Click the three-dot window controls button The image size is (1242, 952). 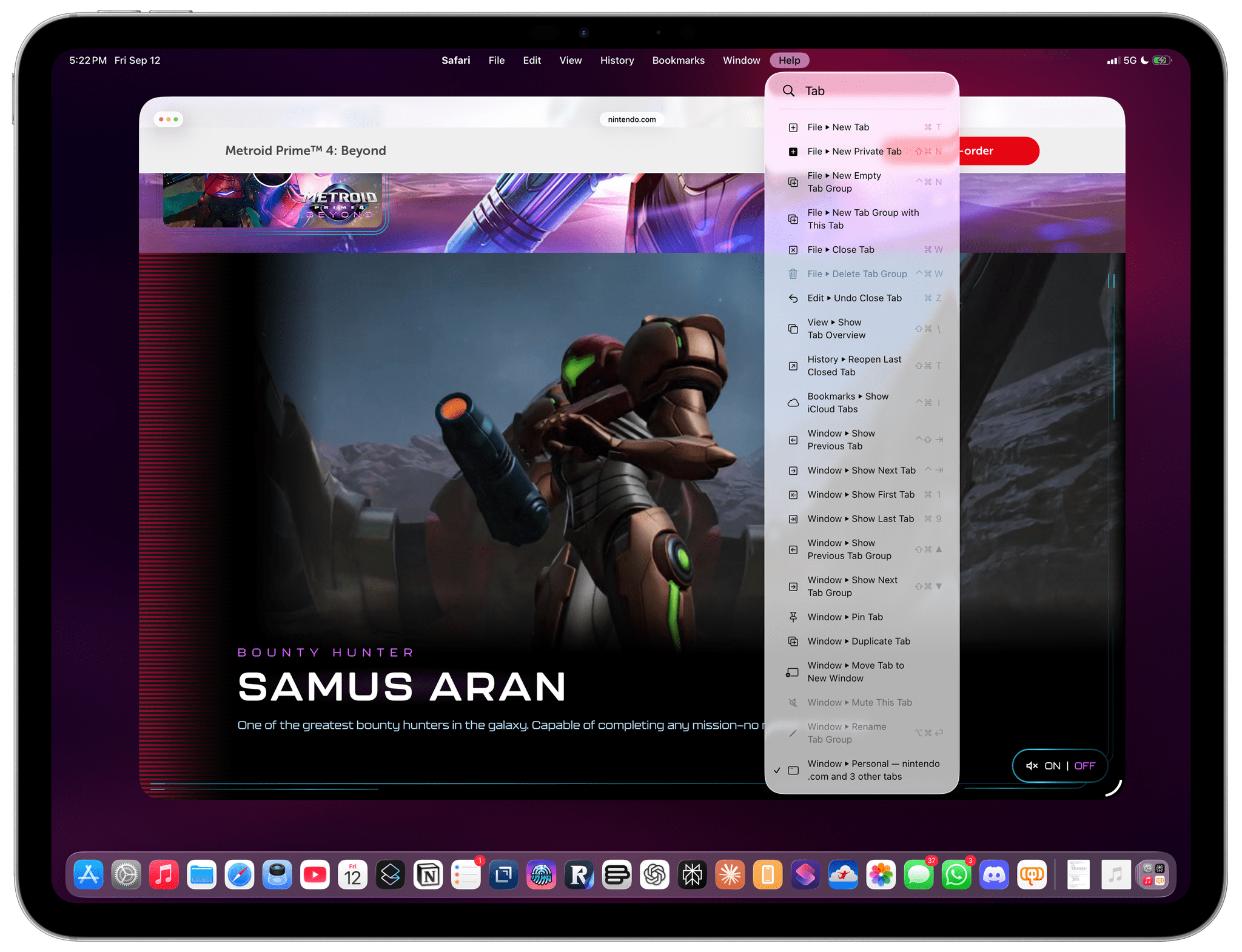click(169, 119)
